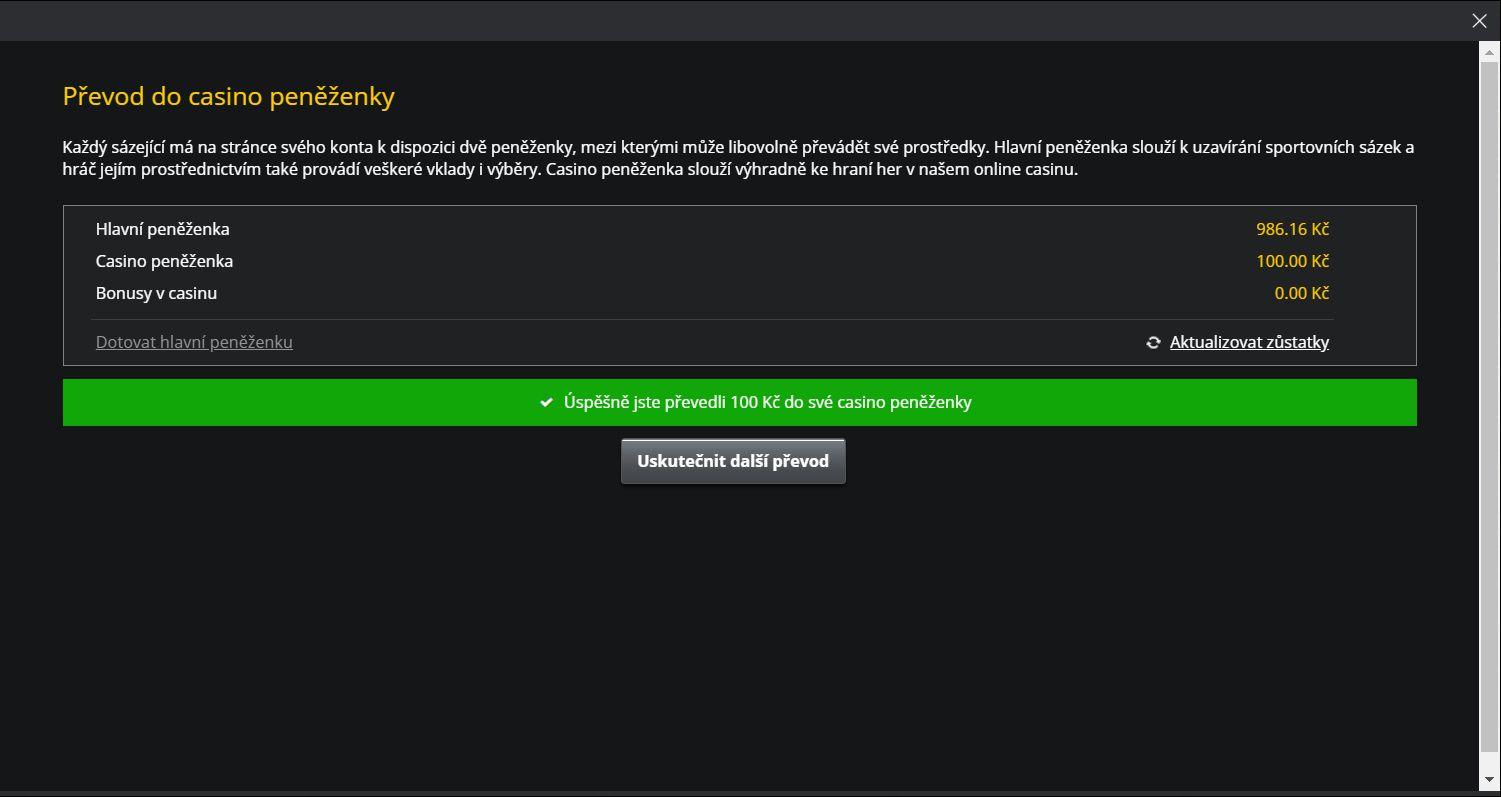The height and width of the screenshot is (797, 1501).
Task: Click Uskutečnit další převod button
Action: coord(733,461)
